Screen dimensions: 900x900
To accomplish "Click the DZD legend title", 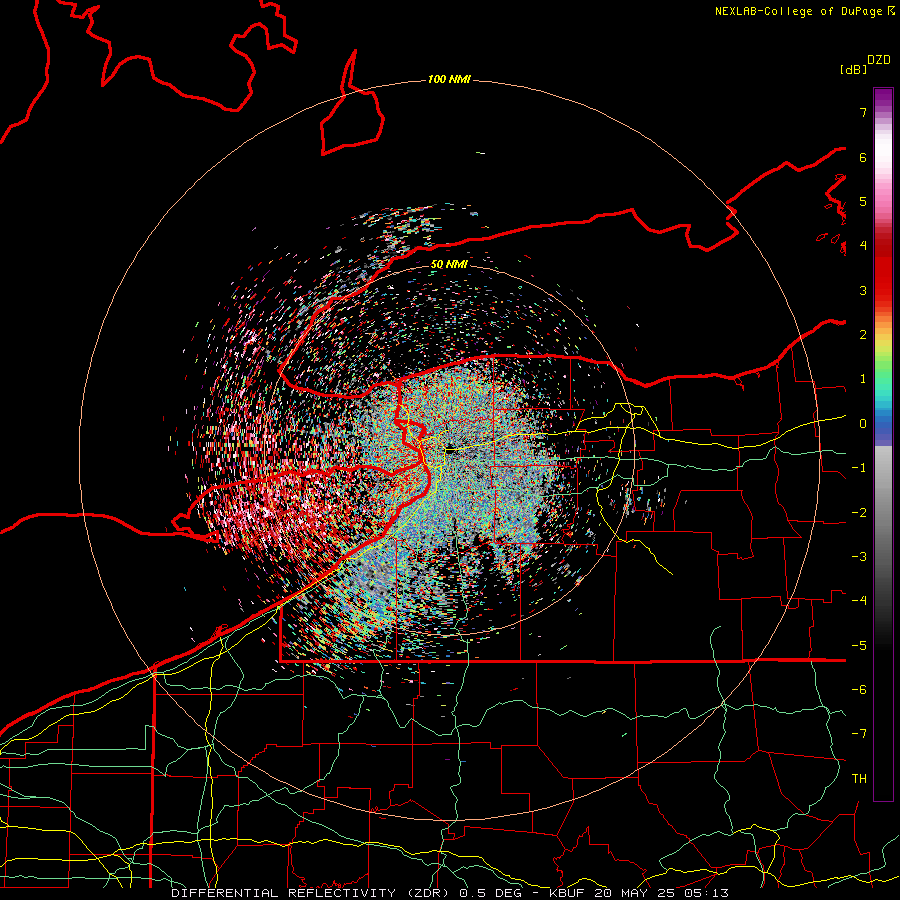I will [x=879, y=60].
